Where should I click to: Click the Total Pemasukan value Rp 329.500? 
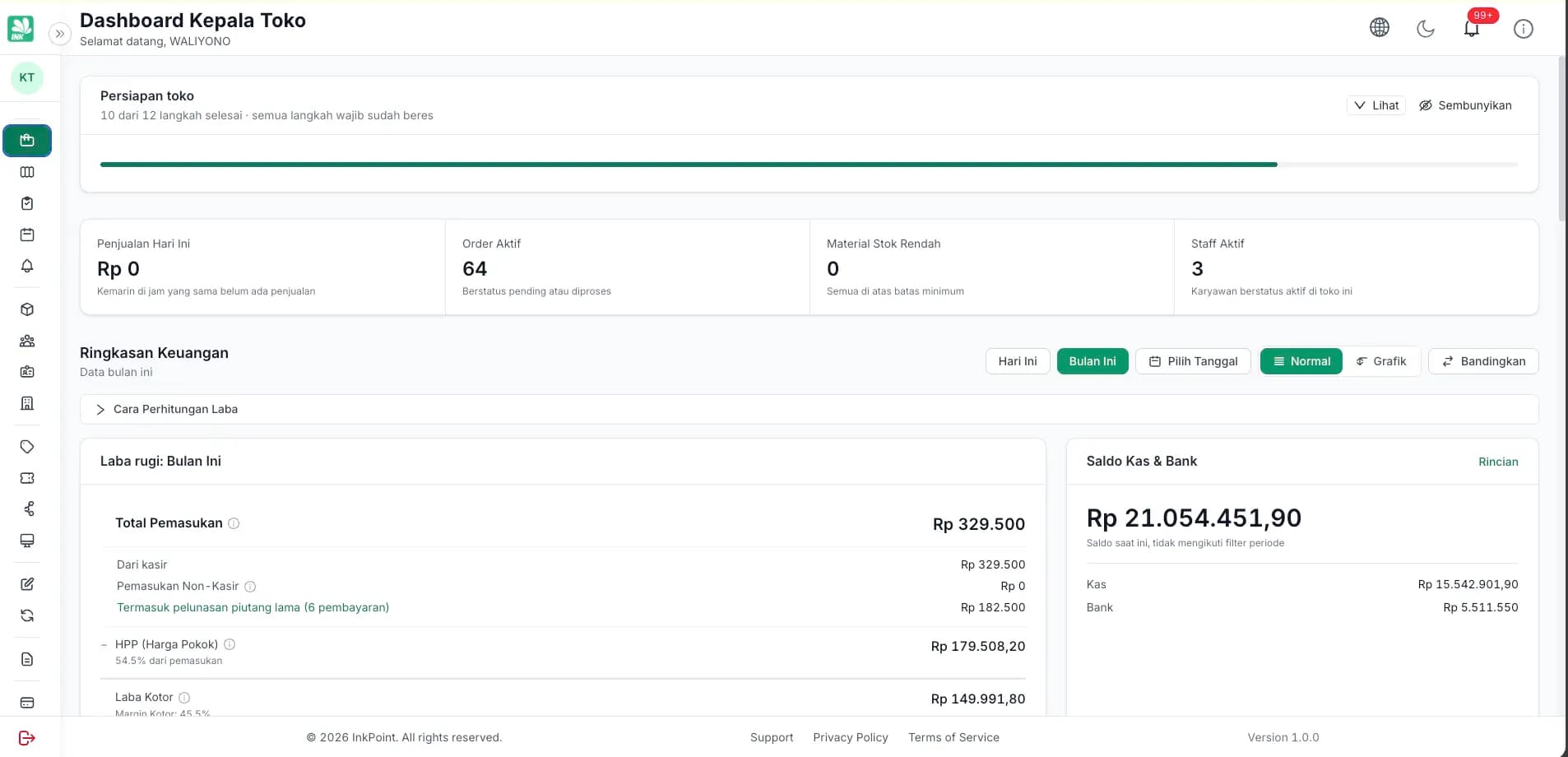click(978, 524)
